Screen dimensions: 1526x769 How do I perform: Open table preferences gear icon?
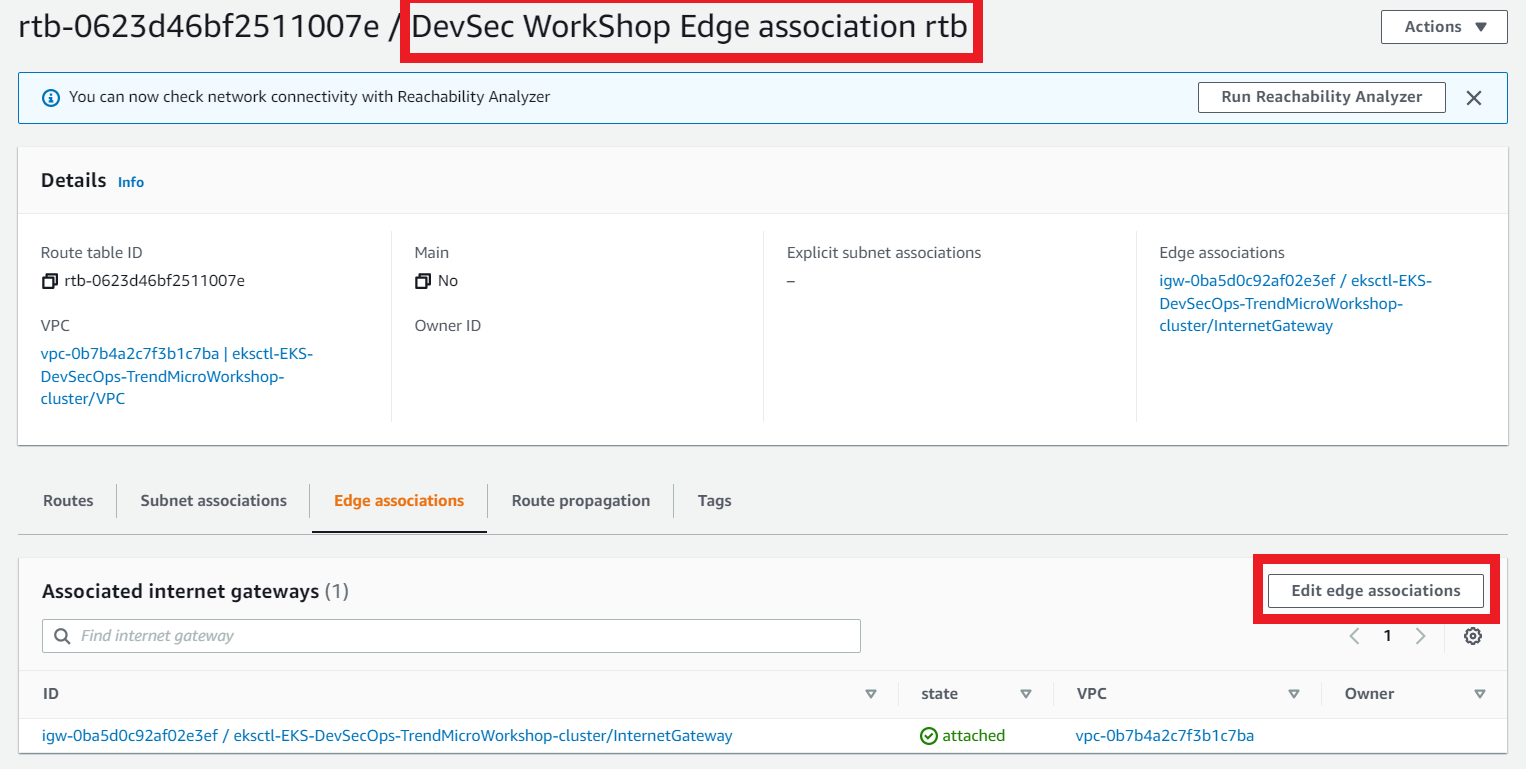tap(1473, 636)
